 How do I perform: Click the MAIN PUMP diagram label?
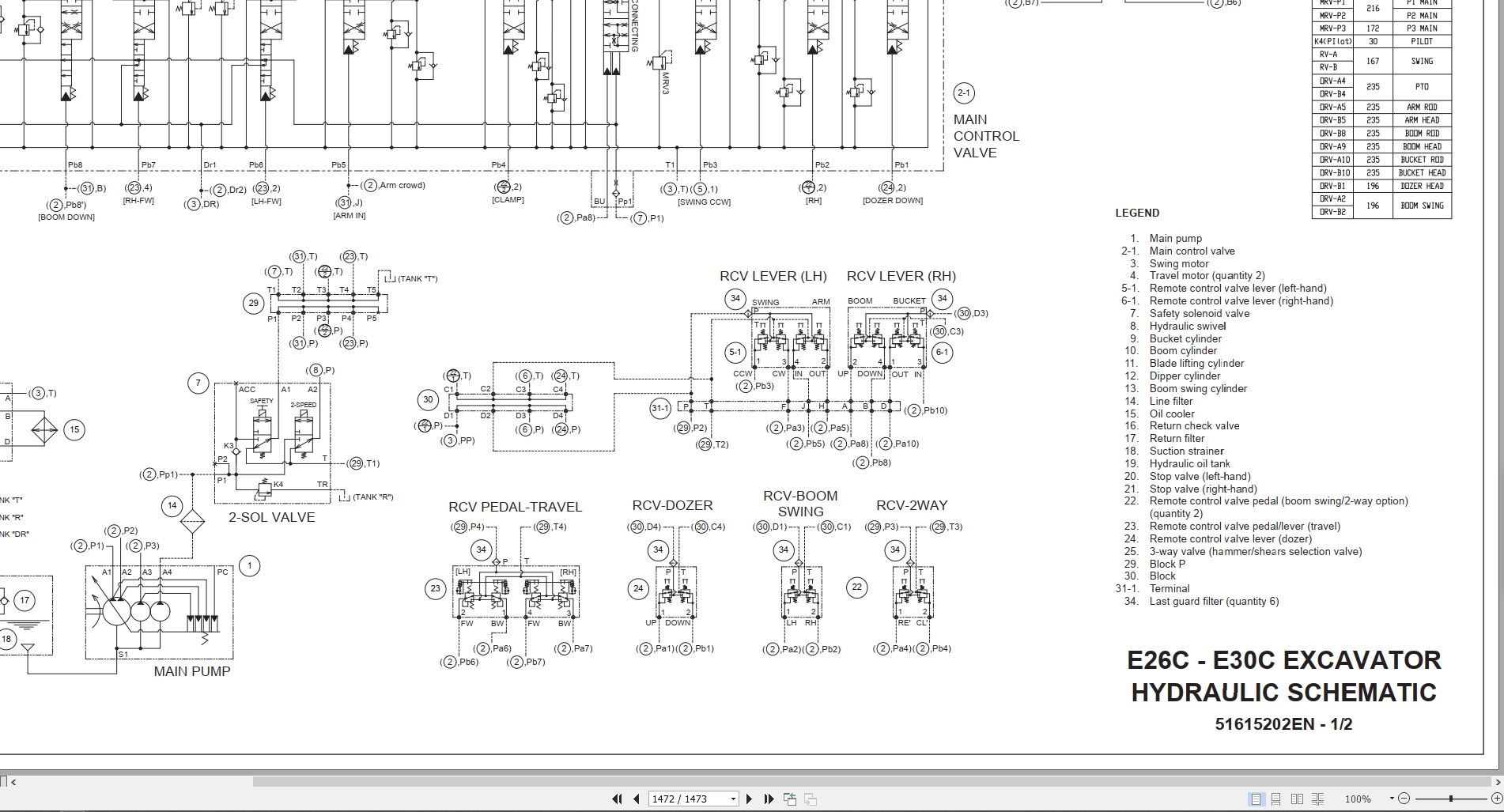click(192, 671)
